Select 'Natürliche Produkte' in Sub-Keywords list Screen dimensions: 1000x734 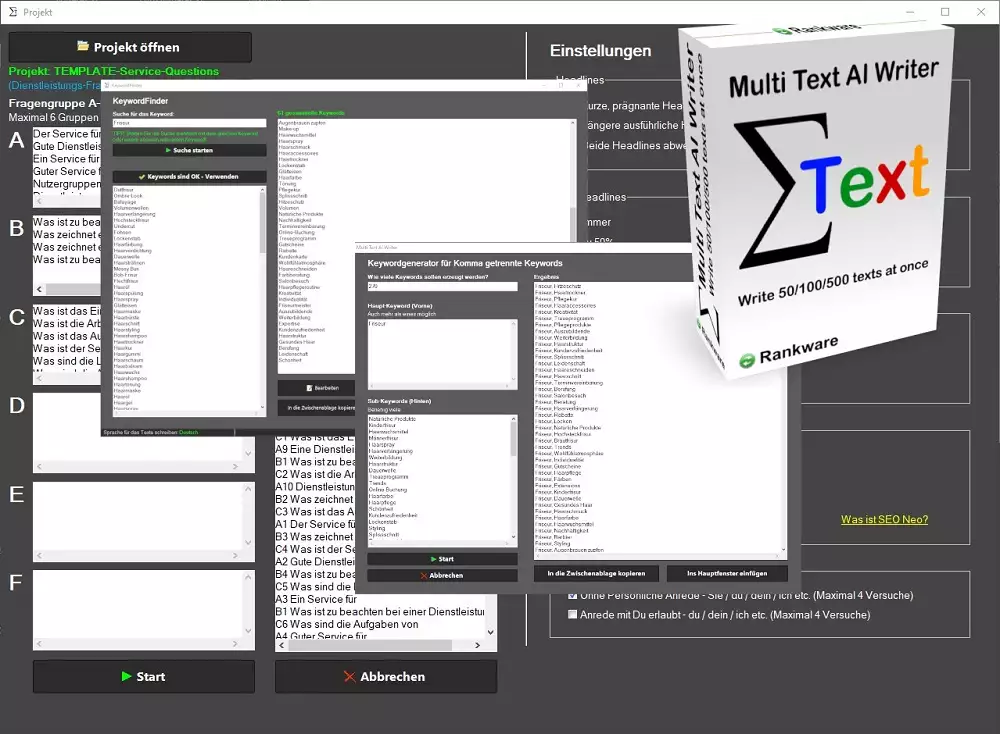click(392, 419)
